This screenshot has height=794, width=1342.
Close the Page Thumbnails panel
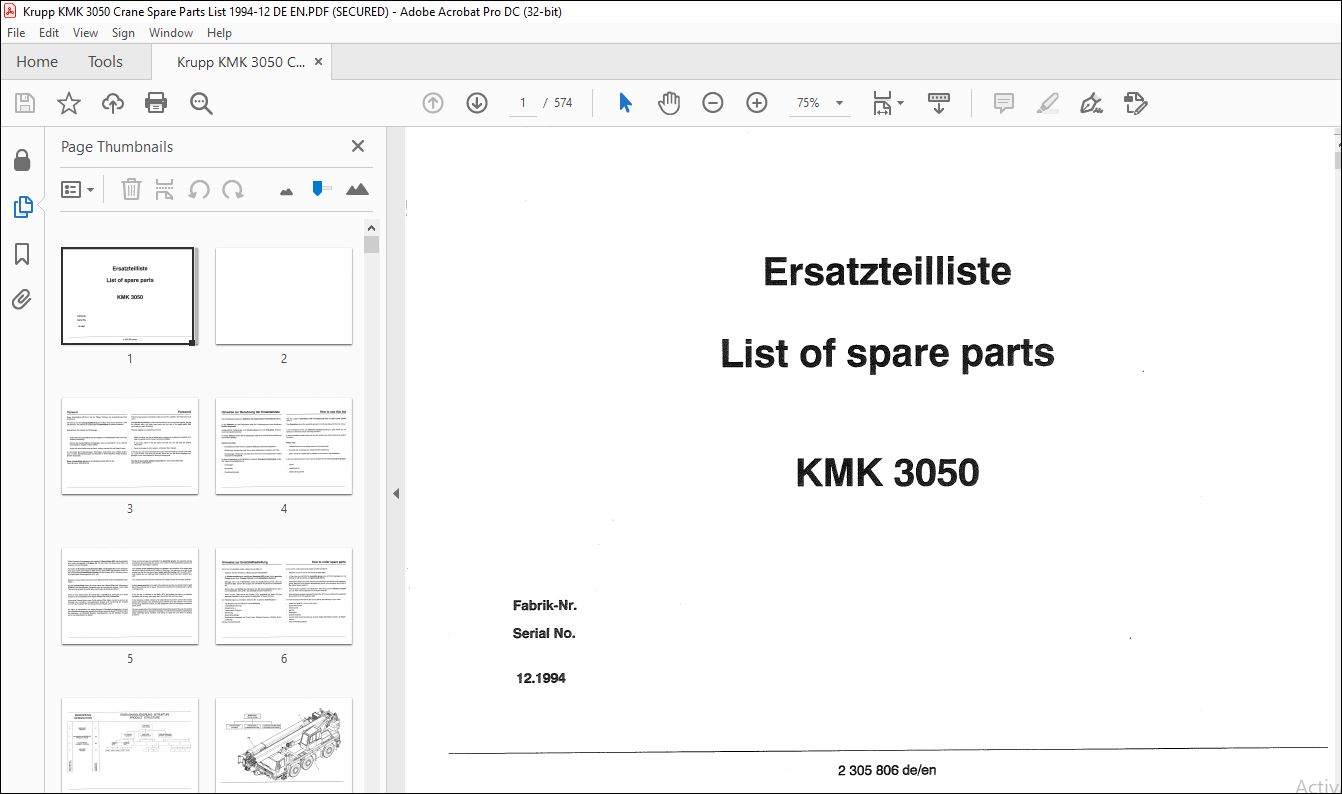tap(358, 146)
